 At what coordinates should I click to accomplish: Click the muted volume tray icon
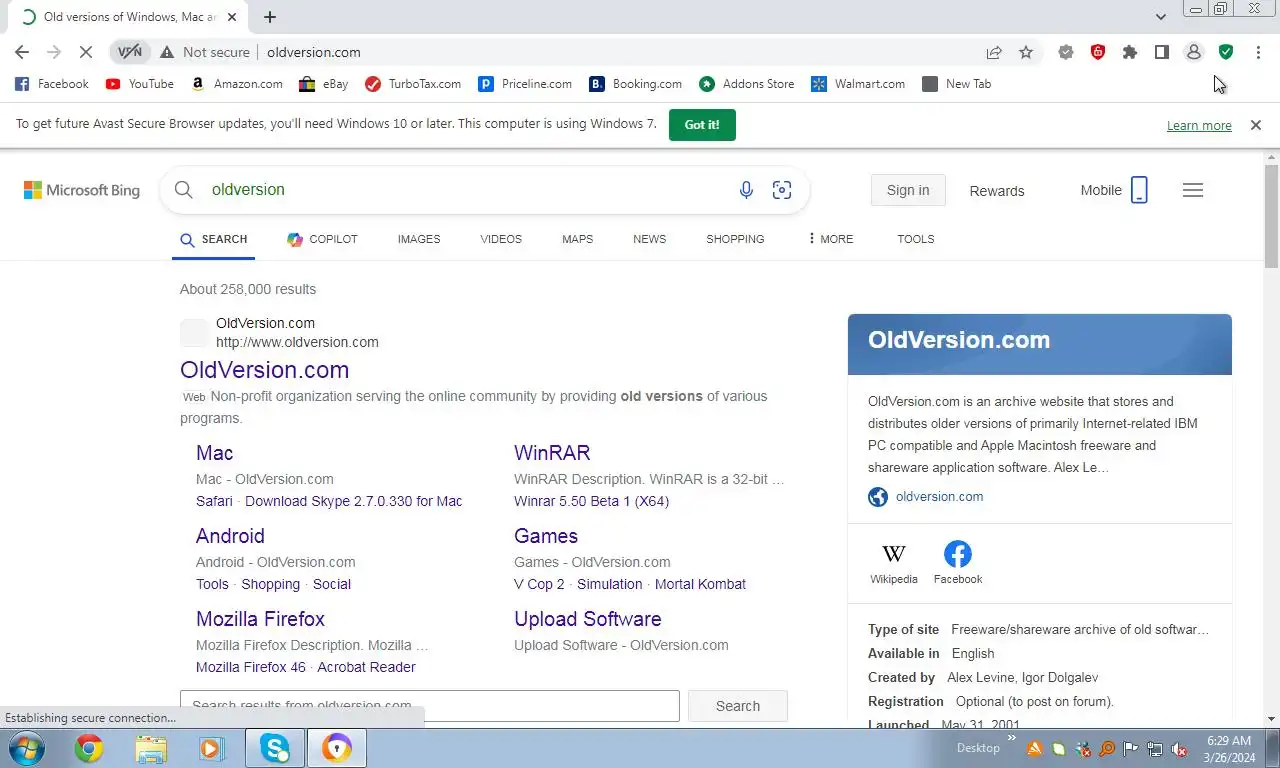pos(1180,749)
